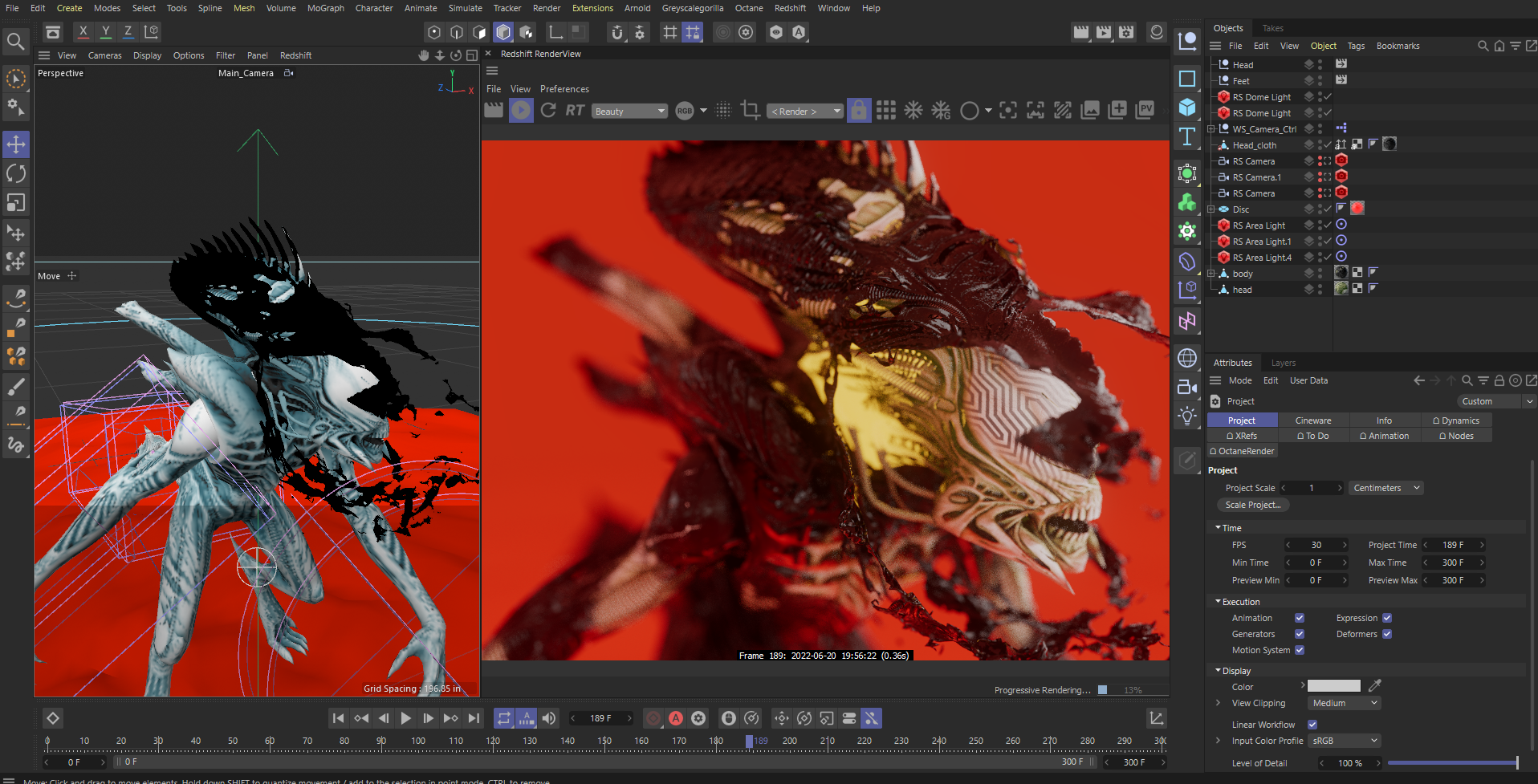Open the Redshift menu in the menu bar
The image size is (1538, 784).
[790, 8]
